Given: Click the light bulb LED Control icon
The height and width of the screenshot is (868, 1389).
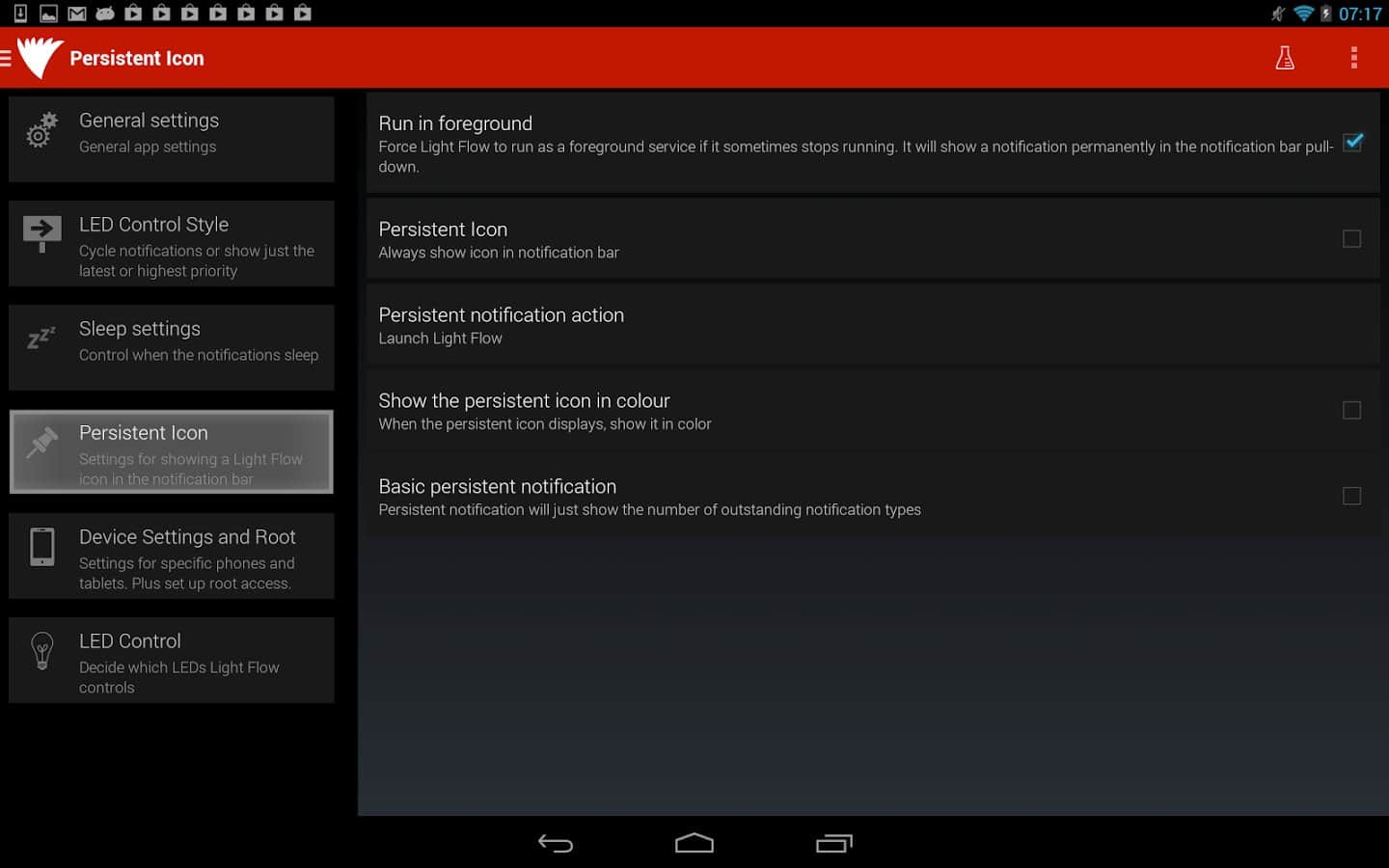Looking at the screenshot, I should click(x=41, y=651).
